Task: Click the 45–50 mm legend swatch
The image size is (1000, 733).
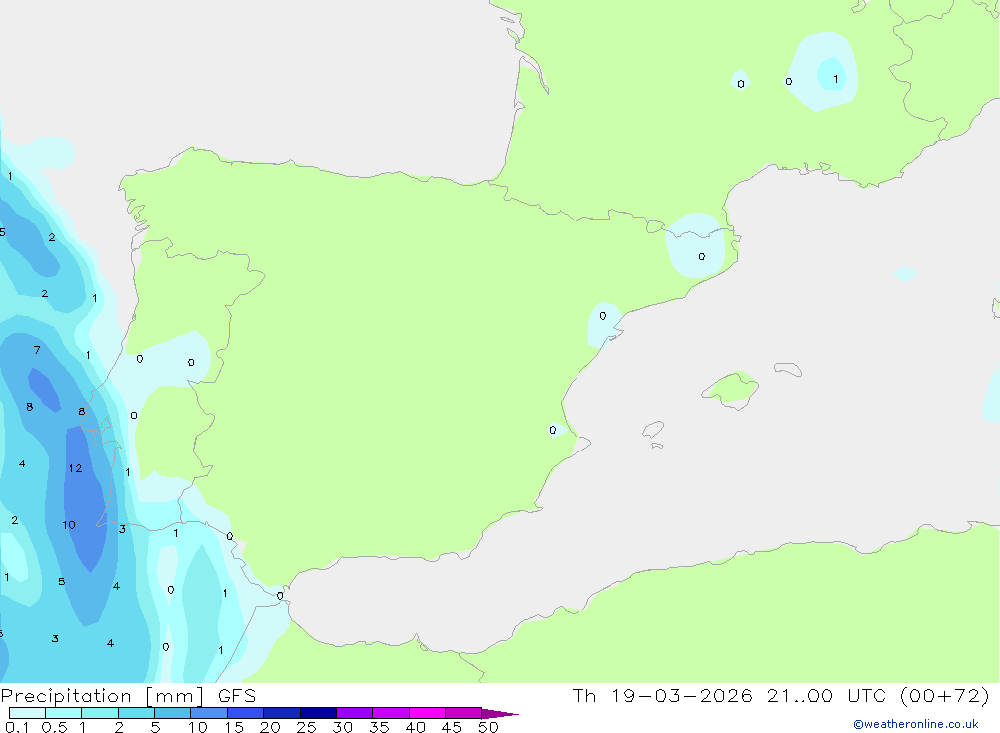Action: pos(464,713)
